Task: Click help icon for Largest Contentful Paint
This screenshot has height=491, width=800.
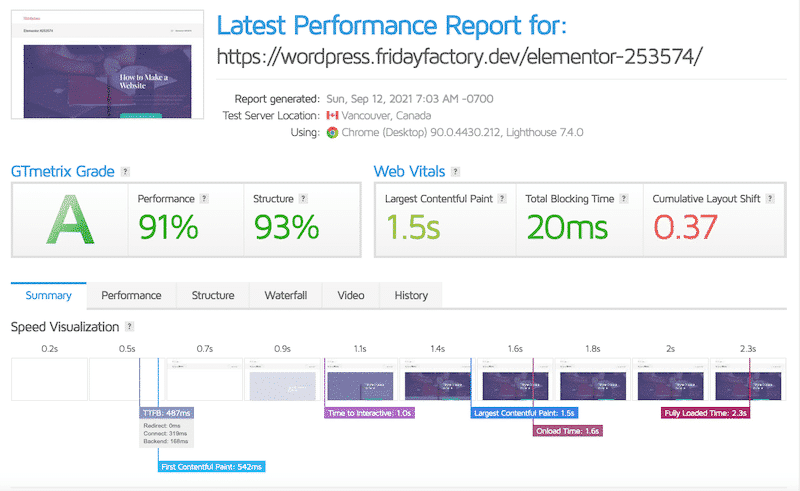Action: click(x=503, y=199)
